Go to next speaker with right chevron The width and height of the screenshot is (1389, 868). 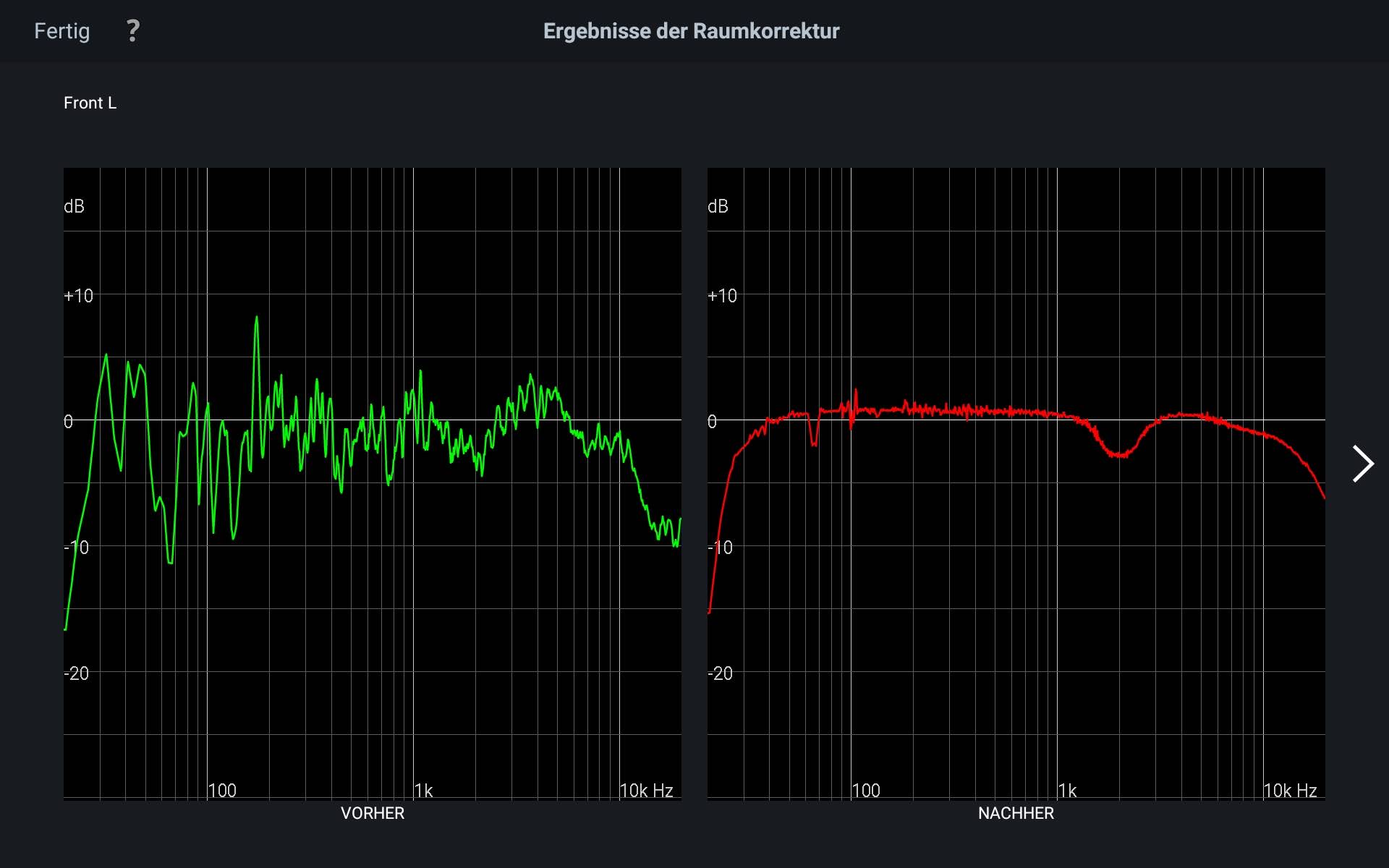coord(1363,464)
